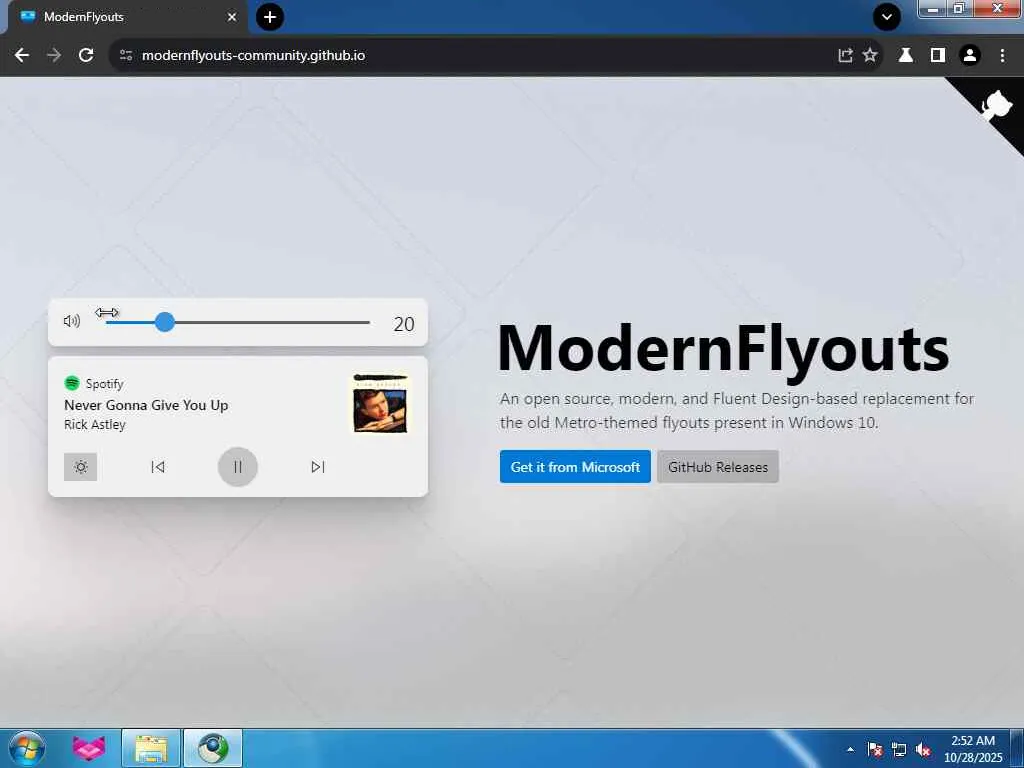Click the muted speaker tray icon
The width and height of the screenshot is (1024, 768).
[923, 749]
